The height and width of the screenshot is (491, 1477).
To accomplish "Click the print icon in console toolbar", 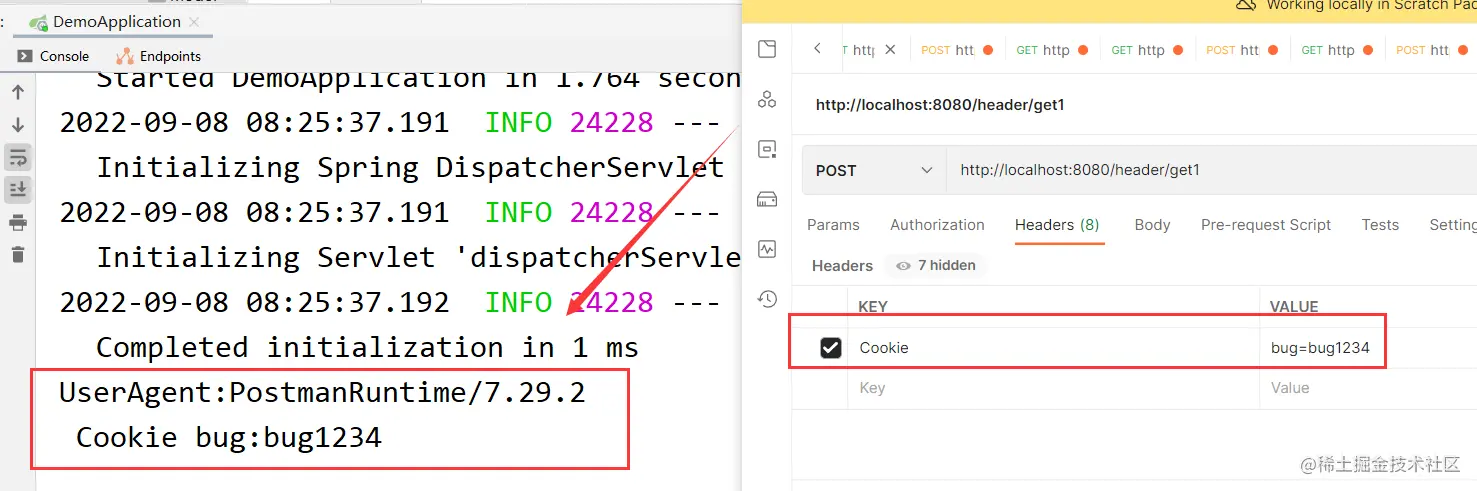I will point(18,222).
